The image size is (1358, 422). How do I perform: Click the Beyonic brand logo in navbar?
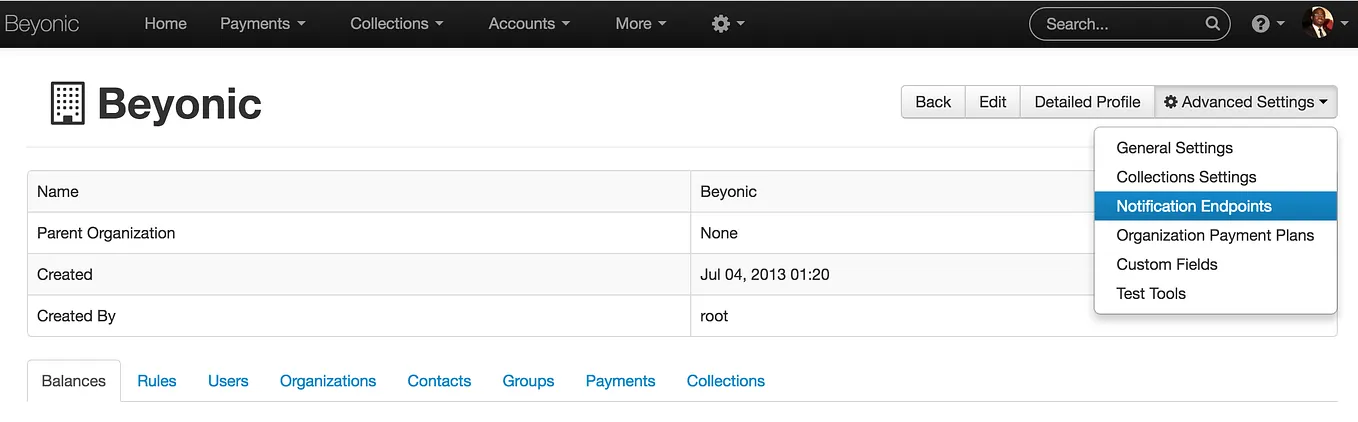[x=41, y=24]
